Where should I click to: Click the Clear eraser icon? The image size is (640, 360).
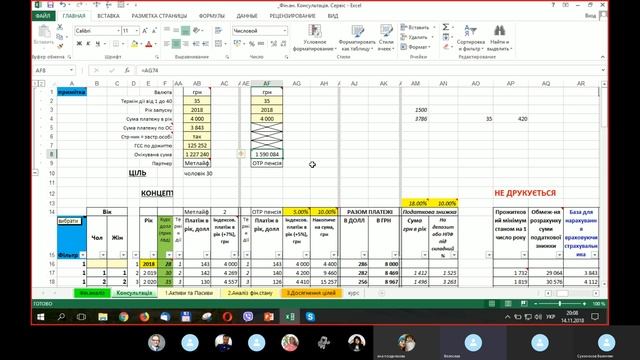446,47
